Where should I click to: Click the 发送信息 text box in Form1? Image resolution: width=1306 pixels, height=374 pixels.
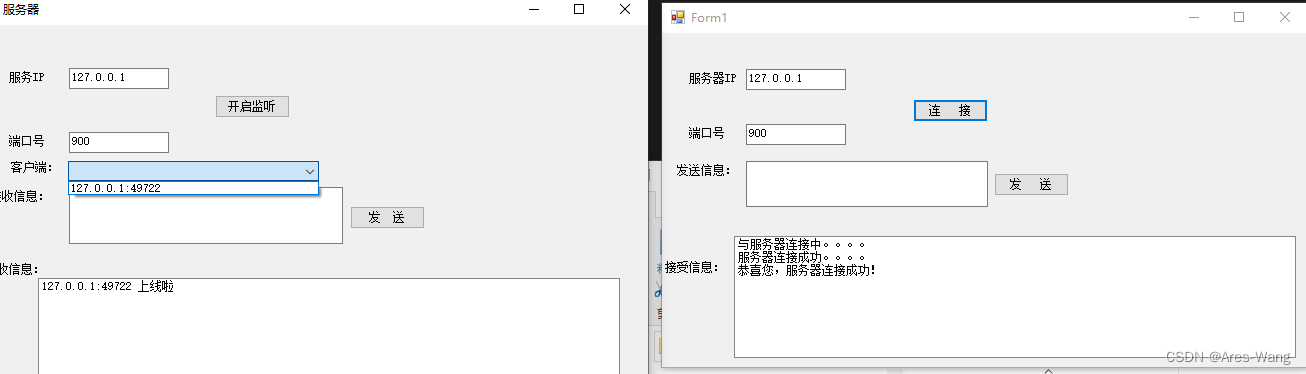click(x=867, y=184)
